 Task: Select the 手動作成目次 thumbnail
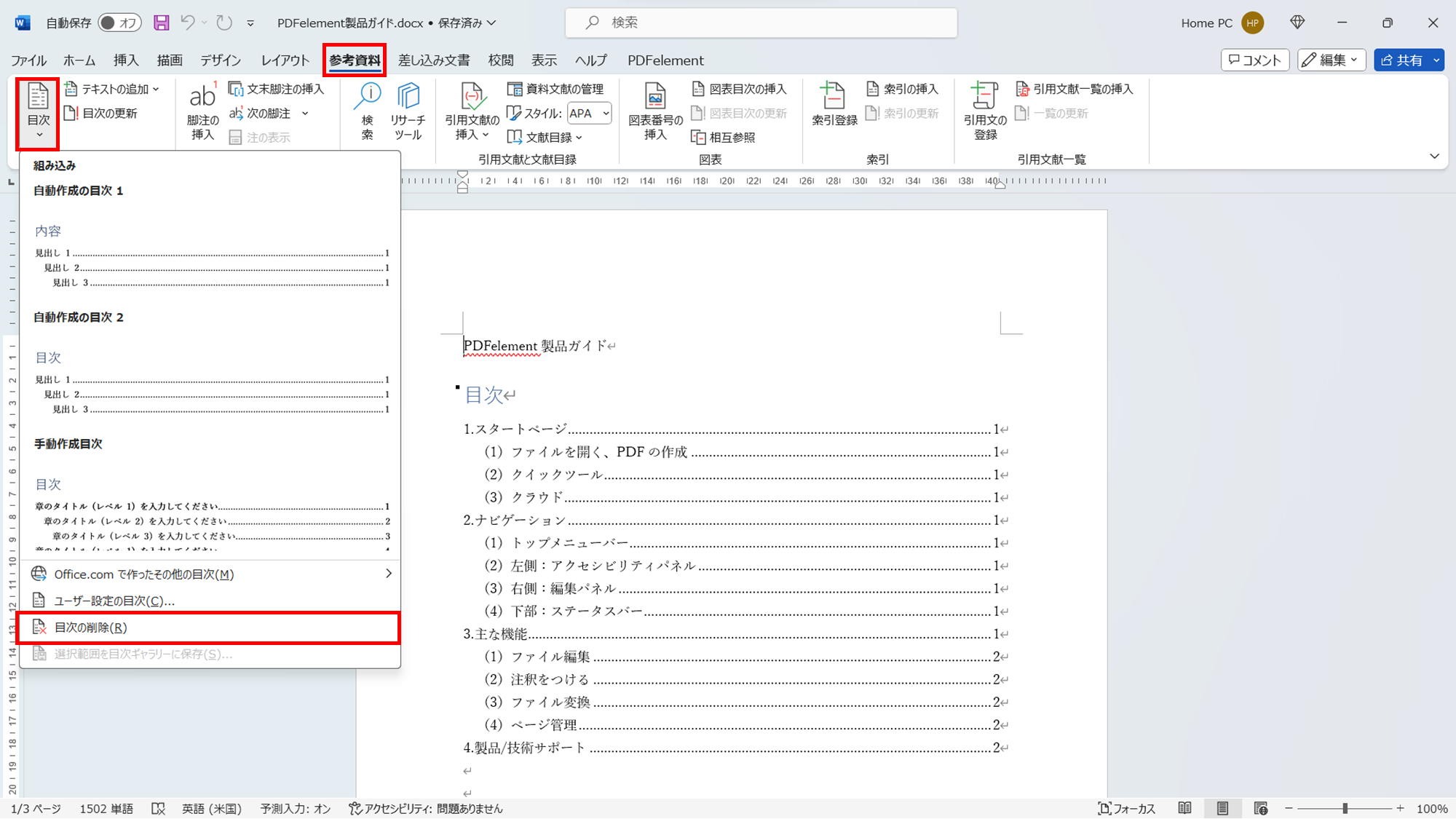pyautogui.click(x=211, y=495)
